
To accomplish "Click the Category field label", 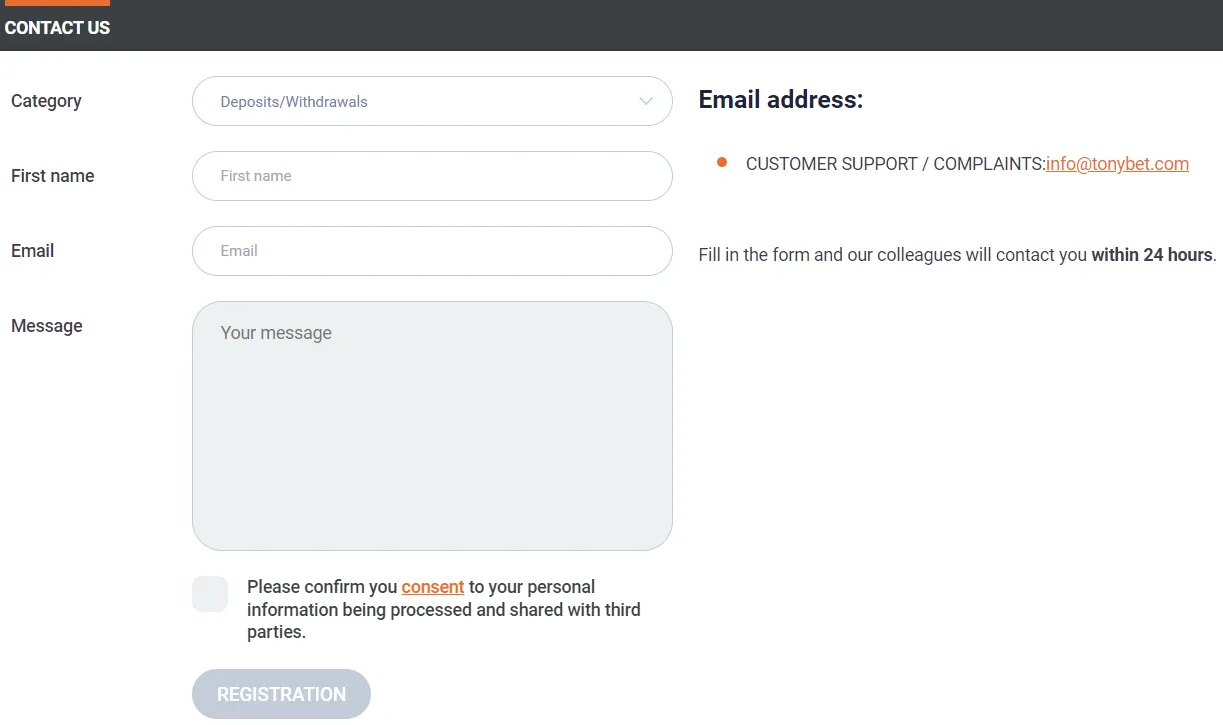I will coord(46,101).
